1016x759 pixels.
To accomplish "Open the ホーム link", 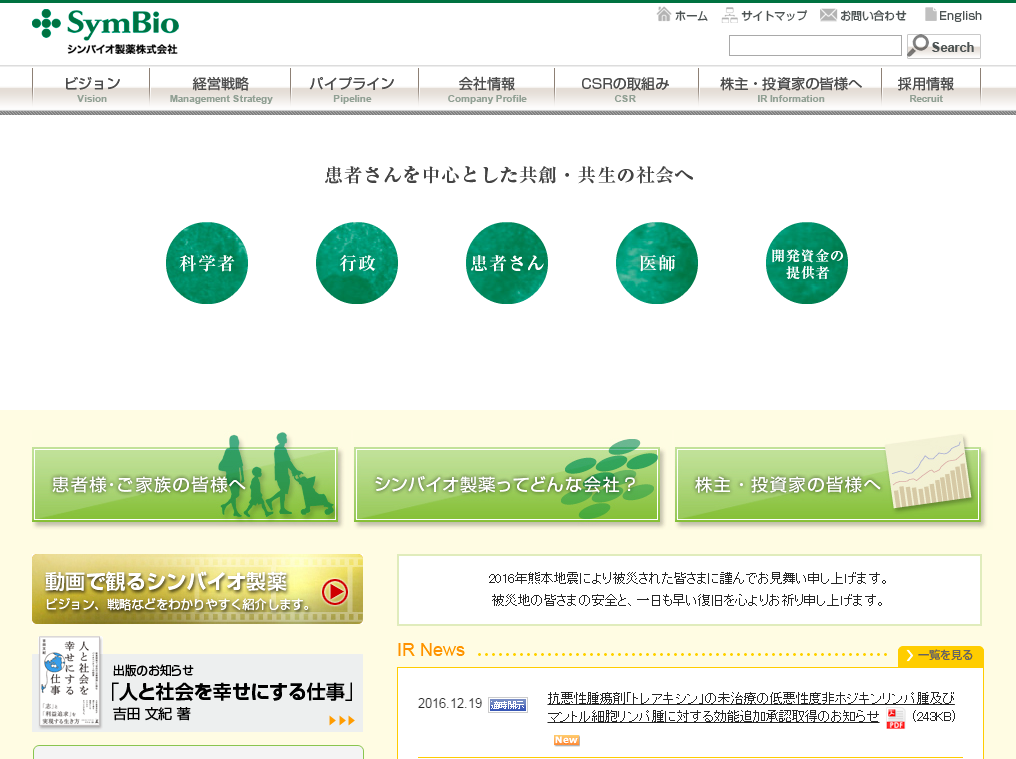I will tap(691, 16).
